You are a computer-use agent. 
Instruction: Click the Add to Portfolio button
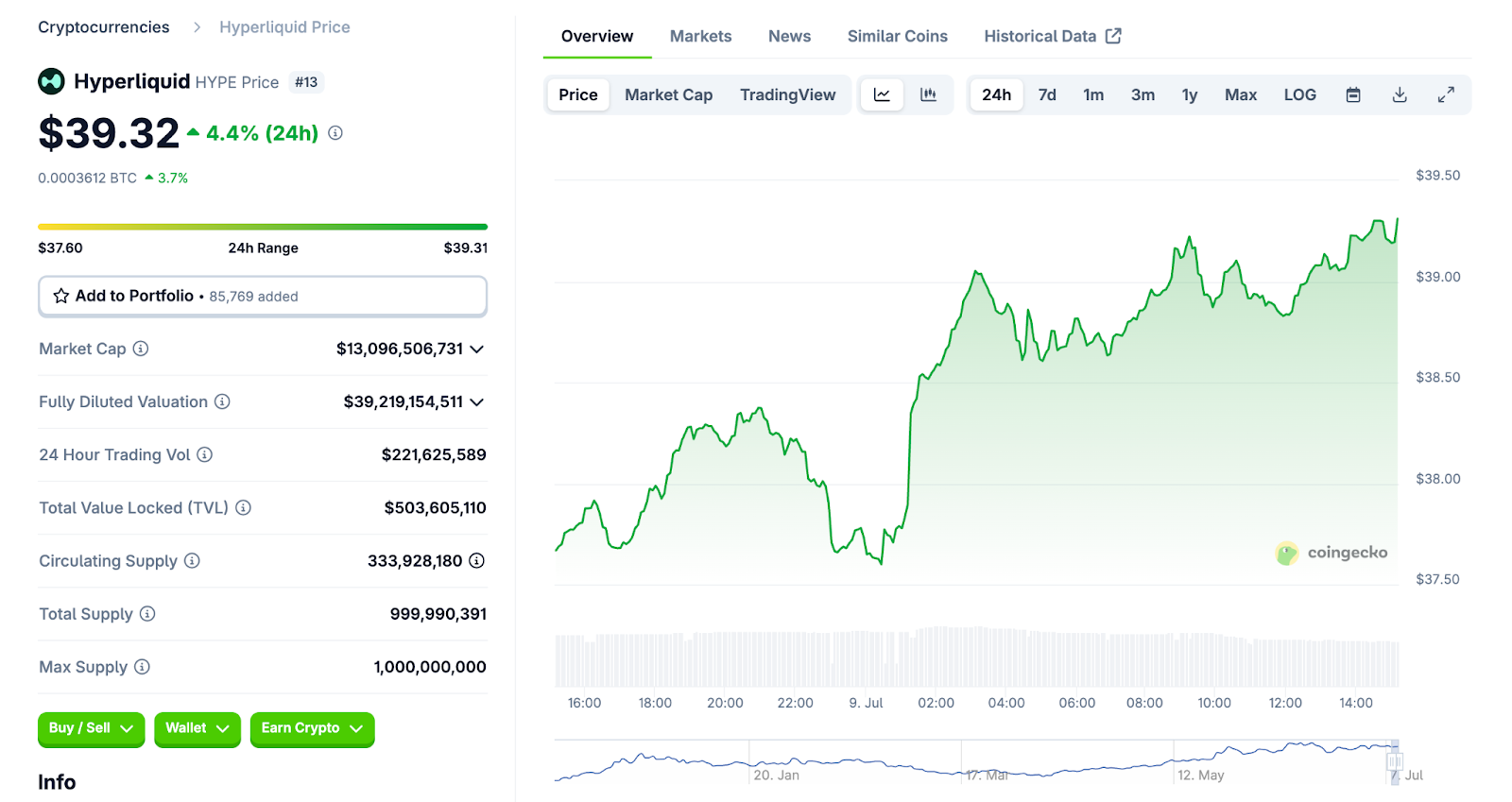[x=263, y=296]
